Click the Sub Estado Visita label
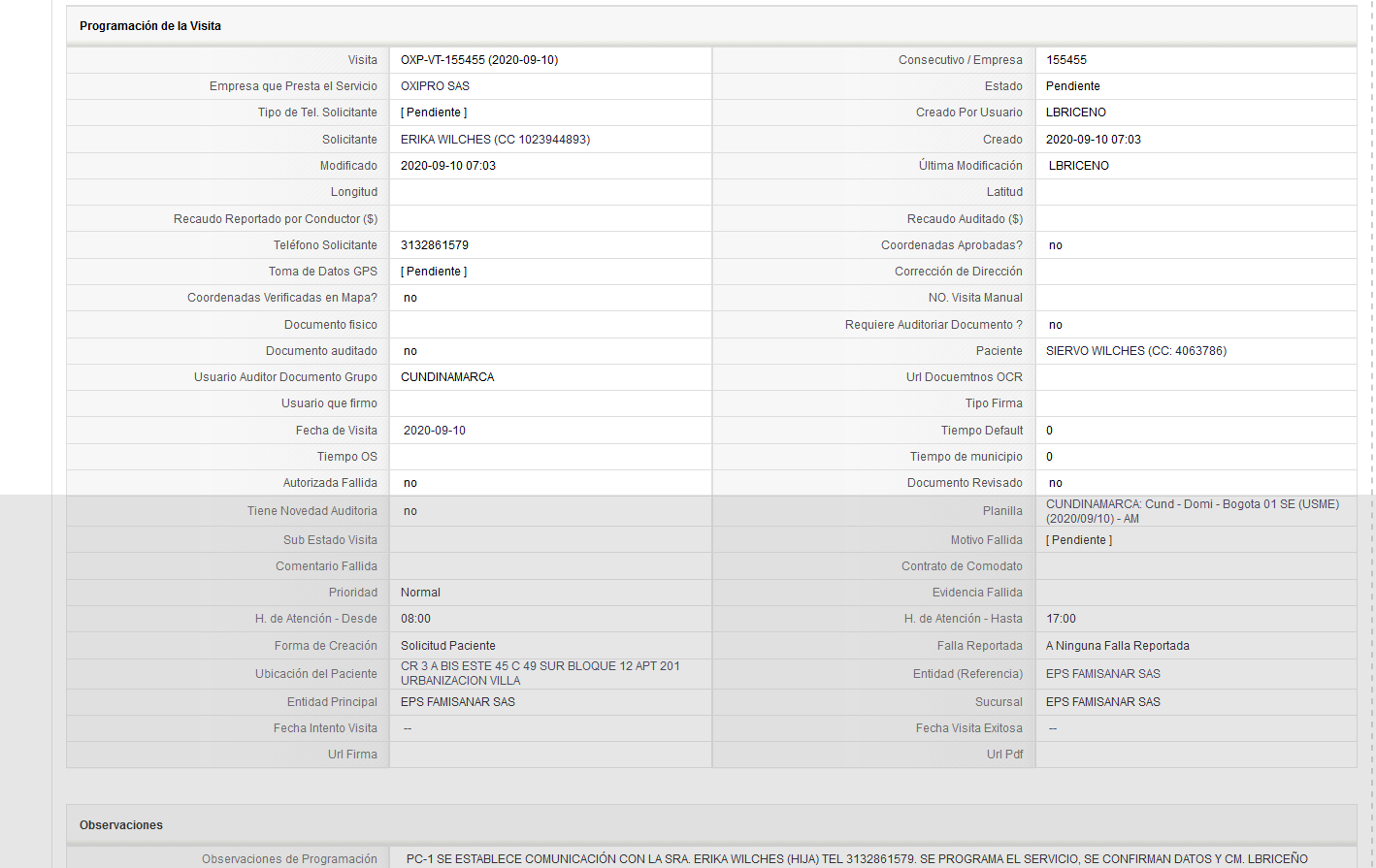The height and width of the screenshot is (868, 1376). [x=330, y=540]
